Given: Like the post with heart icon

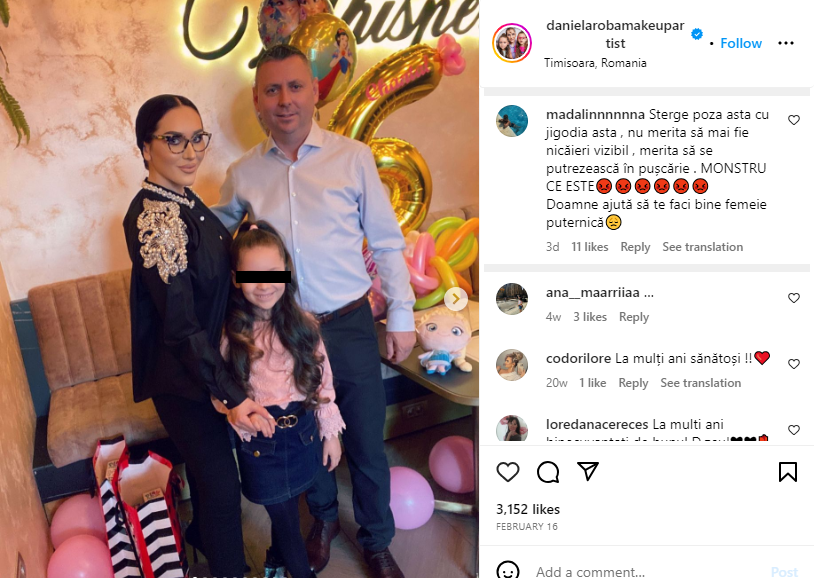Looking at the screenshot, I should click(508, 472).
